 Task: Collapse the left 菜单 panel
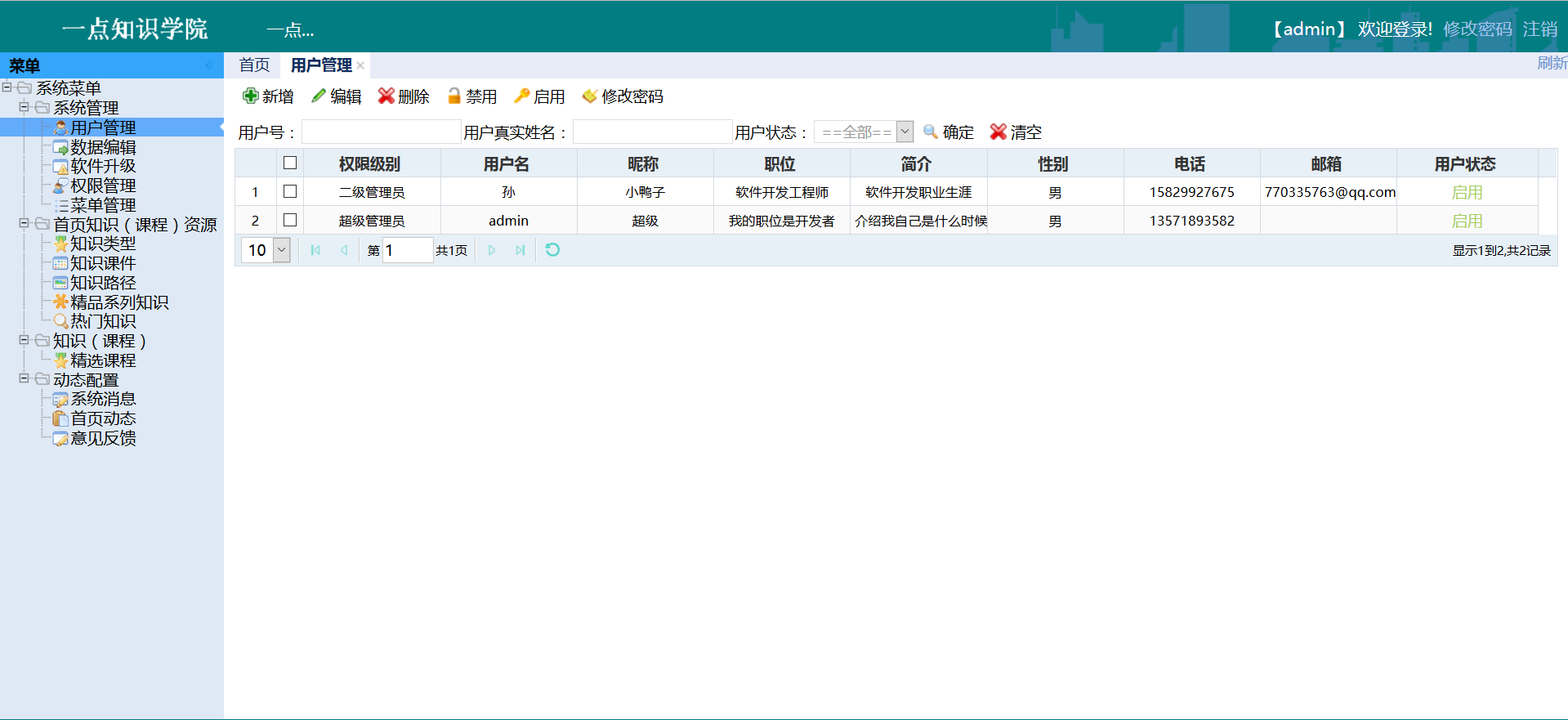point(209,65)
